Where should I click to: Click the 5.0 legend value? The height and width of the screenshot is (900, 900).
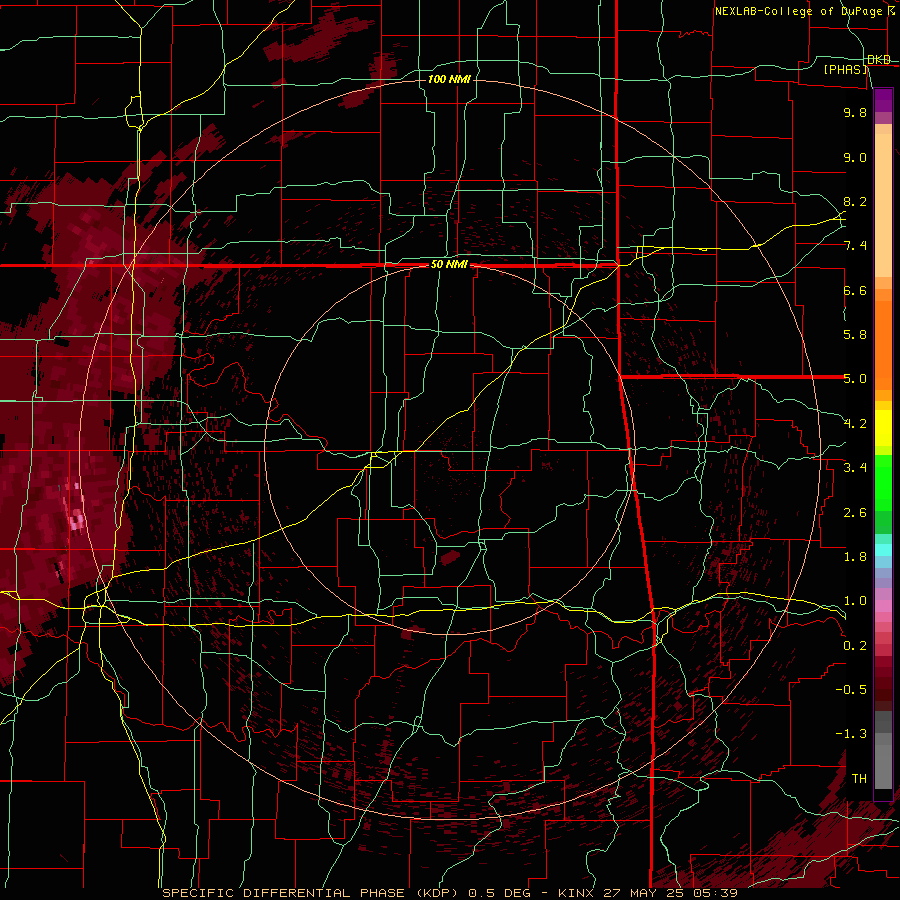click(855, 379)
